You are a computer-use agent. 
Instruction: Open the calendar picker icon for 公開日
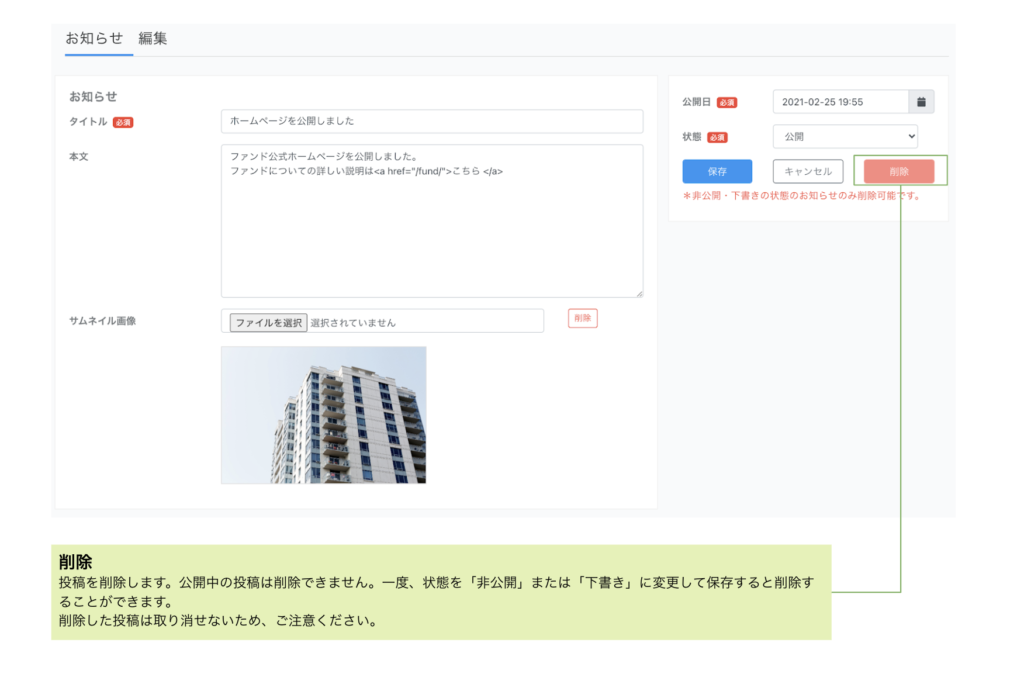tap(921, 102)
